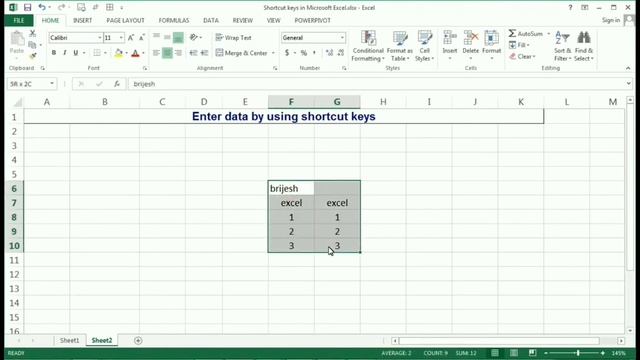Click the Undo arrow icon
Image resolution: width=640 pixels, height=360 pixels.
[x=42, y=7]
